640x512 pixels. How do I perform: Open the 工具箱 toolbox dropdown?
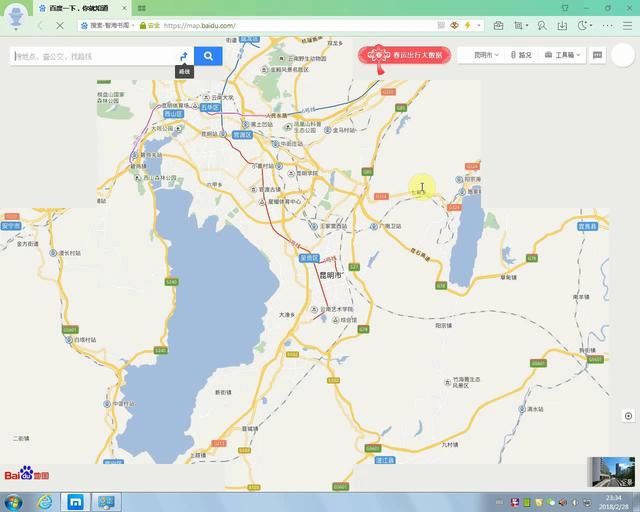click(x=563, y=56)
